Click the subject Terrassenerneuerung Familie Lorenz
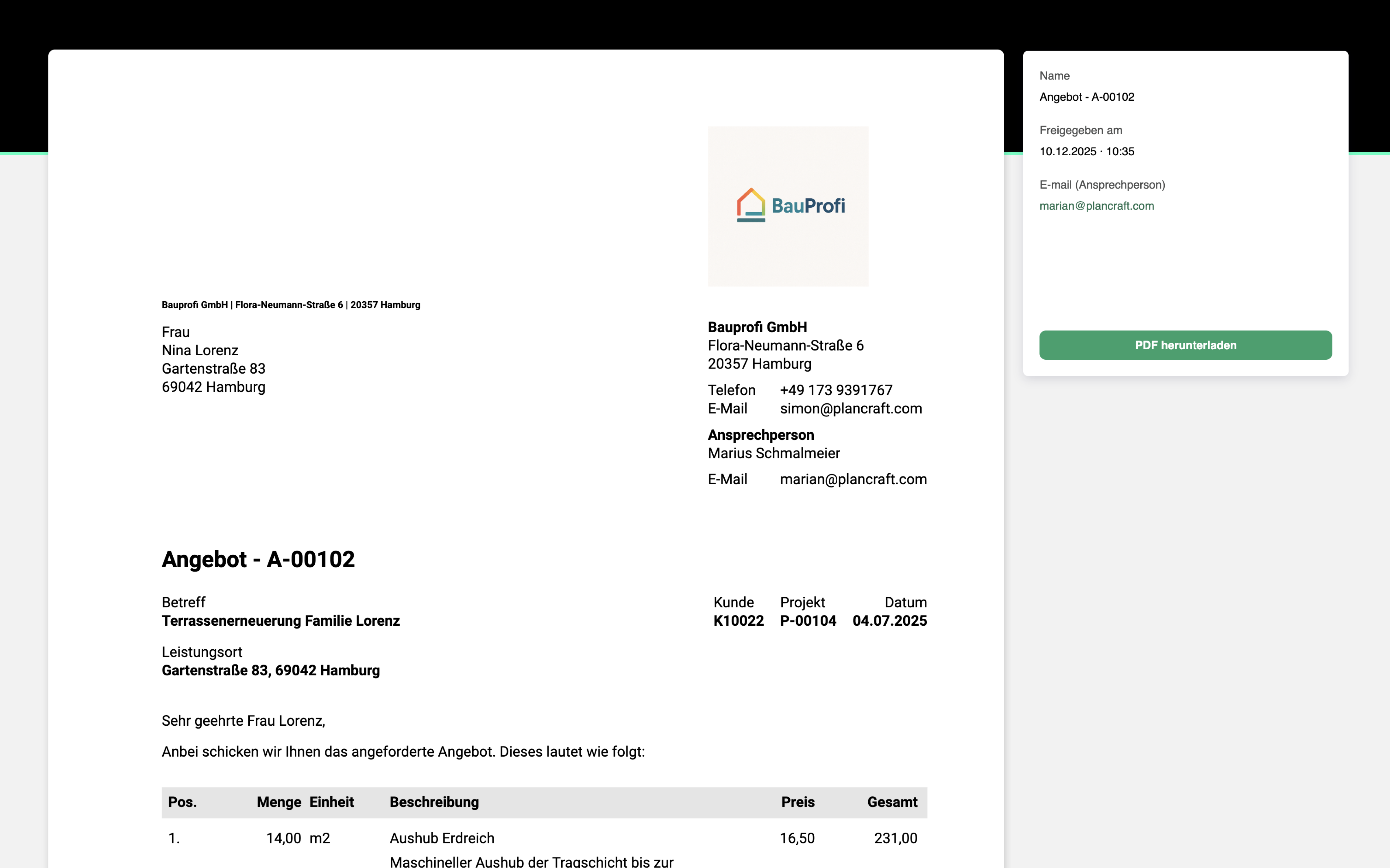This screenshot has height=868, width=1390. click(x=280, y=621)
